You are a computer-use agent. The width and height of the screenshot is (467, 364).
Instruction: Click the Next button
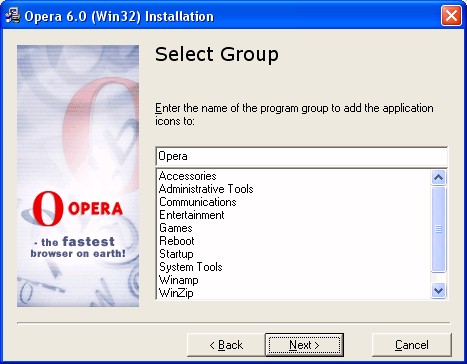click(x=304, y=345)
